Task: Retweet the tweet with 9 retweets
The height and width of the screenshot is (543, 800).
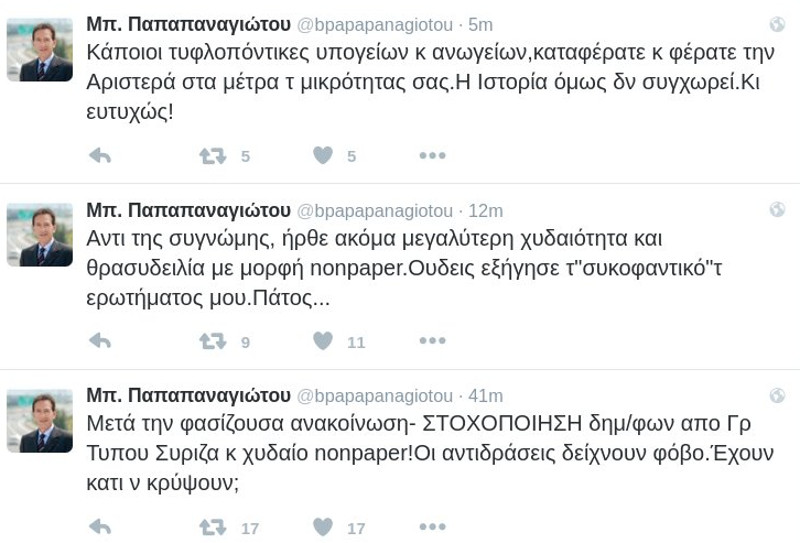Action: tap(212, 341)
